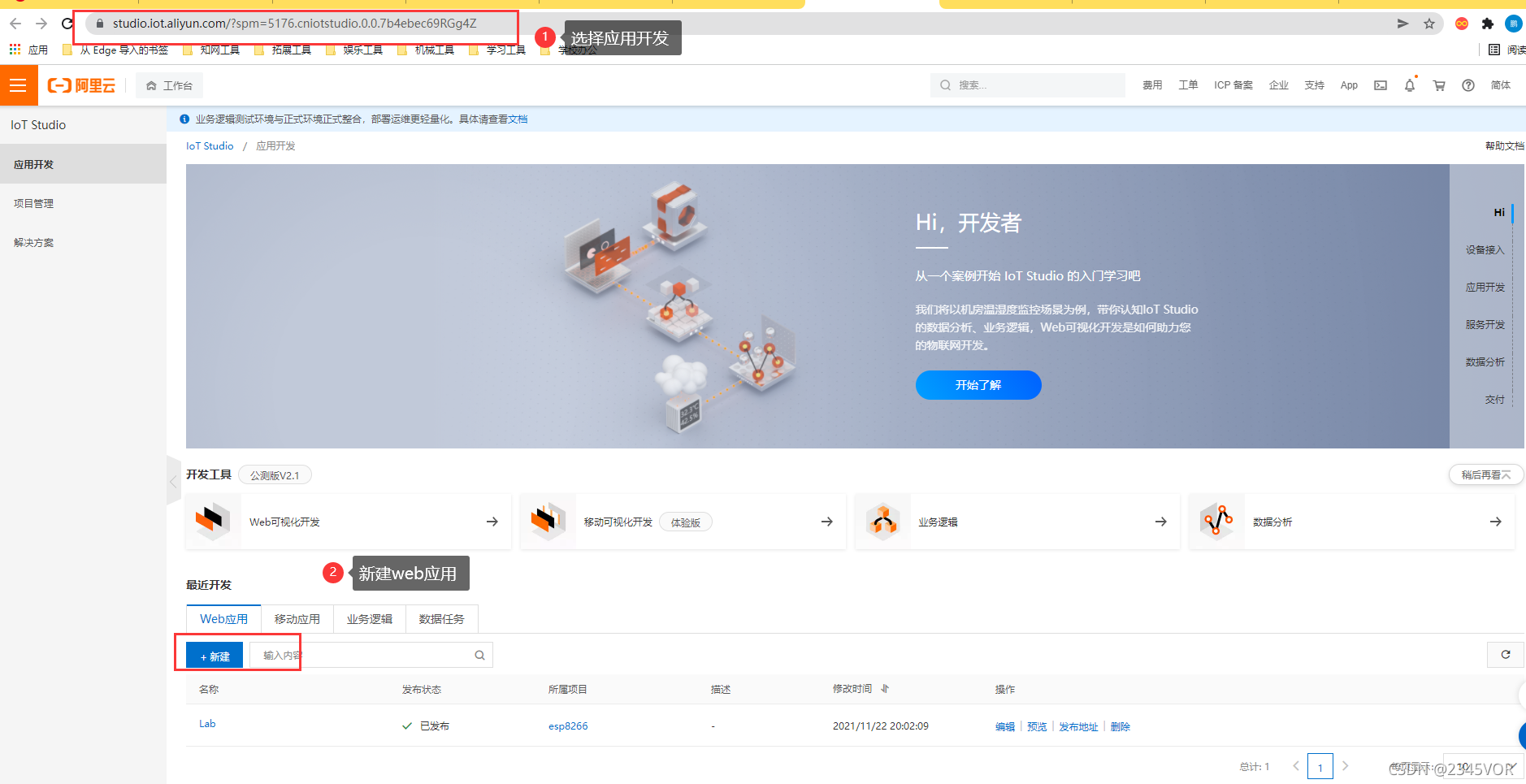
Task: Jump to 交付 banner section
Action: [x=1494, y=400]
